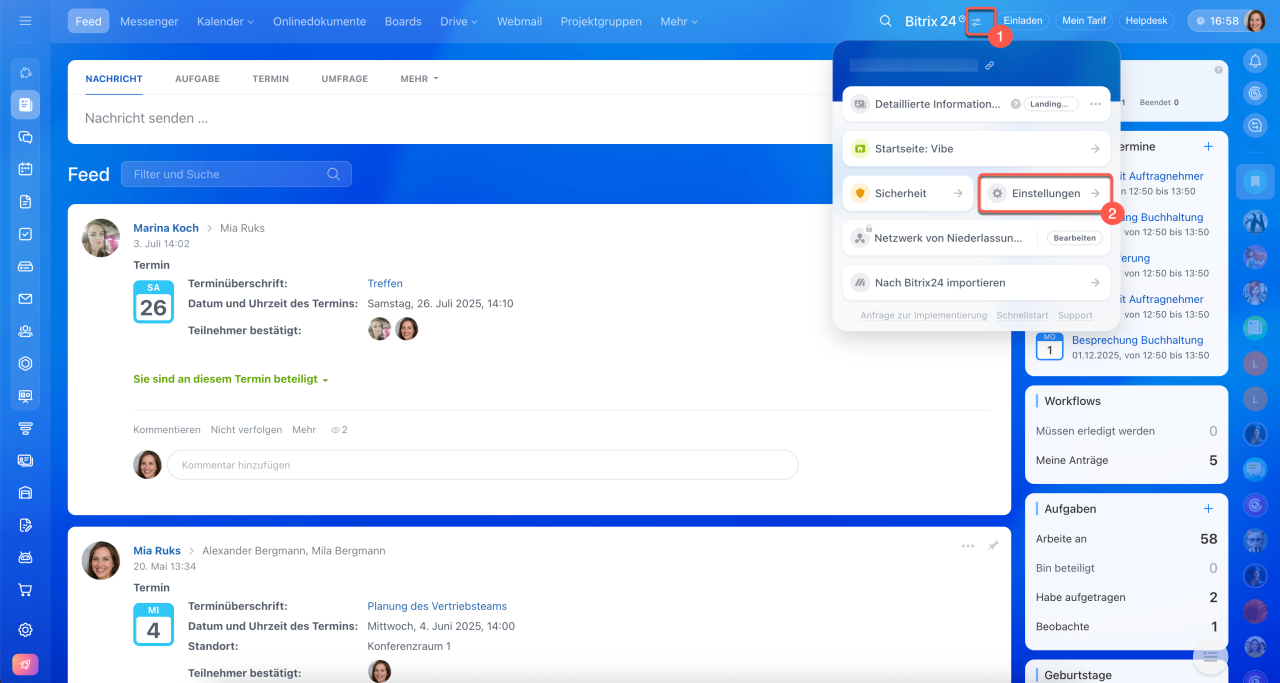
Task: Click the Kommentieren link
Action: point(167,430)
